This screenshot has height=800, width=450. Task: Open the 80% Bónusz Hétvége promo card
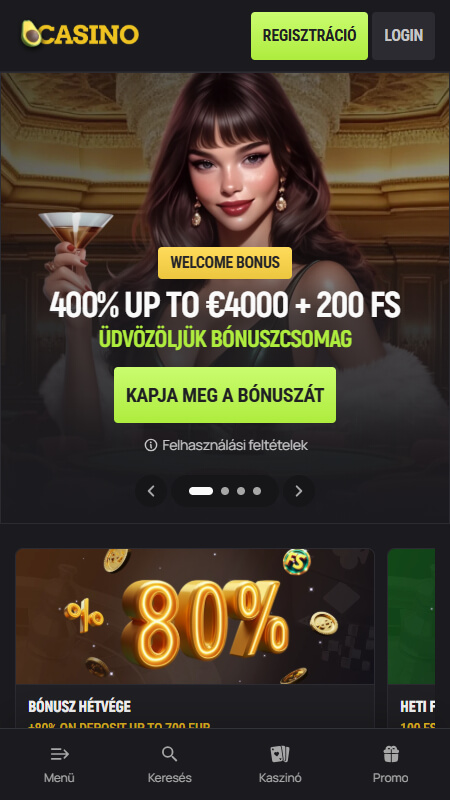[x=195, y=638]
